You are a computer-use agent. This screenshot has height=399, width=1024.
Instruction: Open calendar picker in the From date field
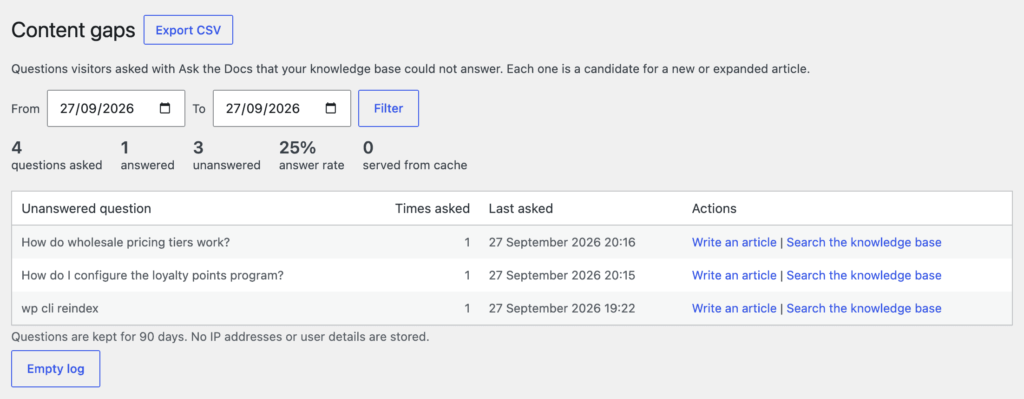[165, 108]
